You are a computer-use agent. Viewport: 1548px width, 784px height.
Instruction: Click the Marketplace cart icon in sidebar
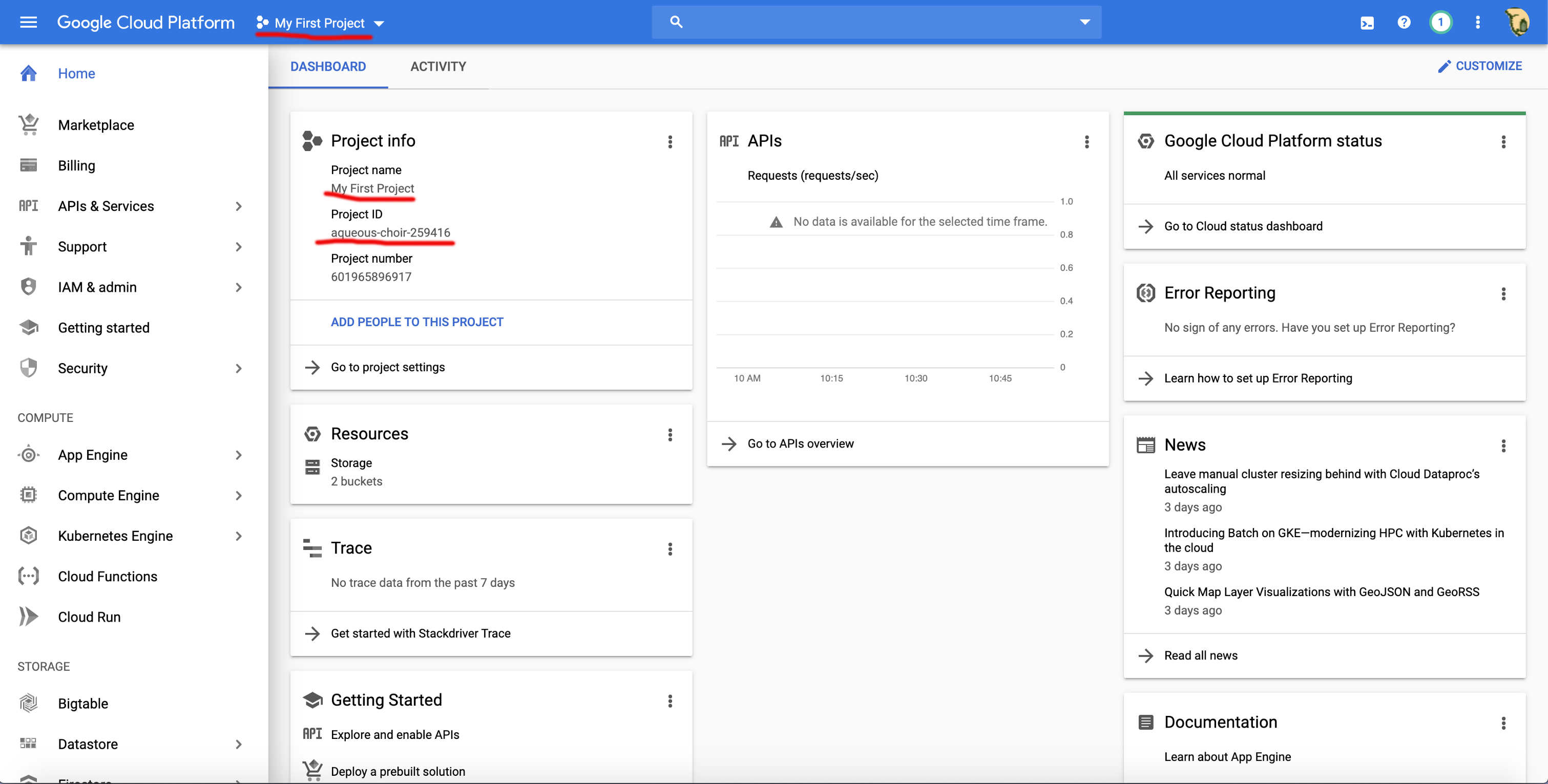point(28,124)
